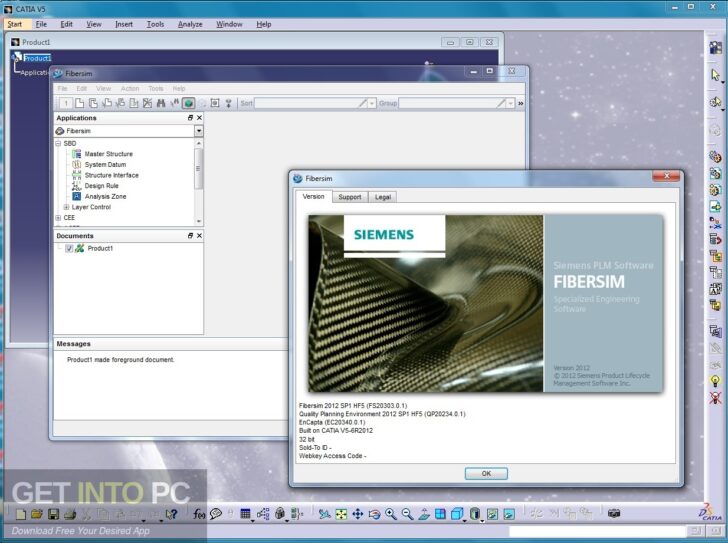The height and width of the screenshot is (543, 728).
Task: Select Design Rule in the tree
Action: tap(102, 186)
